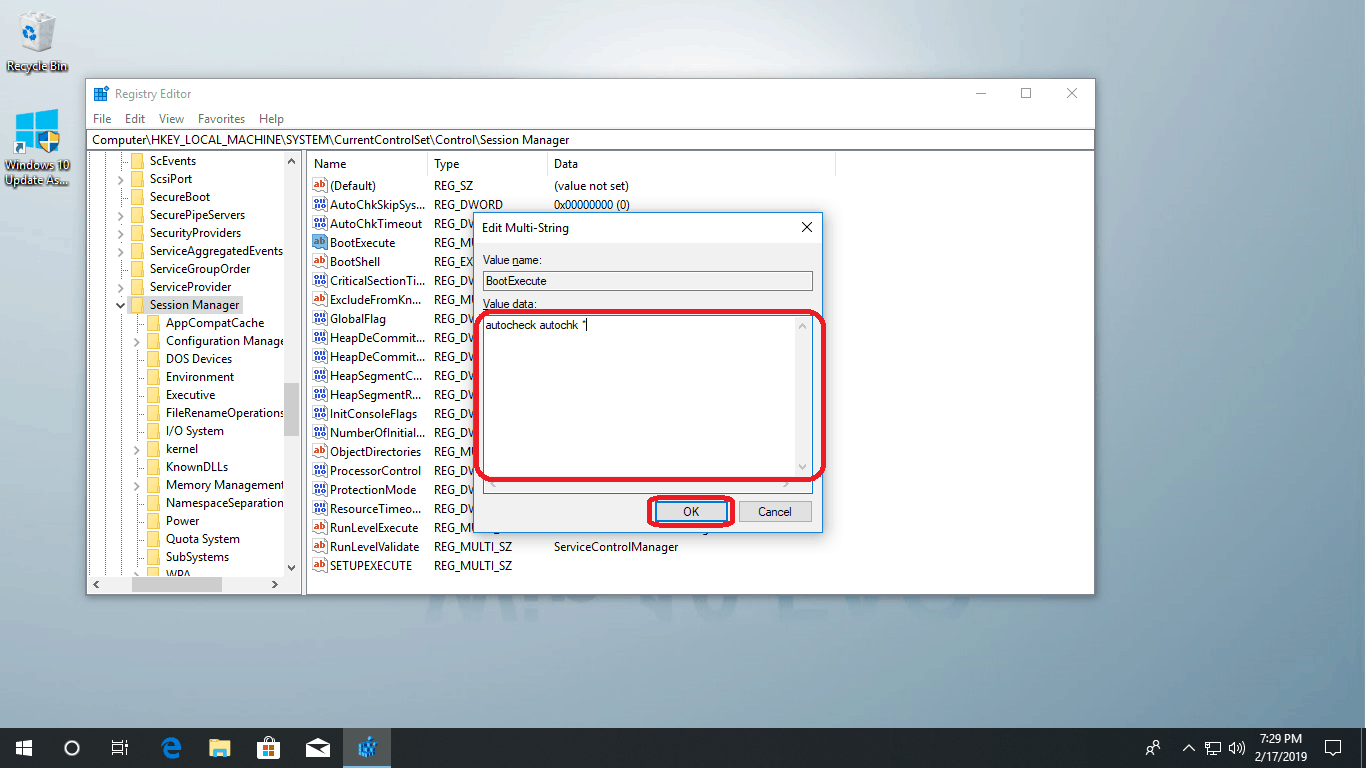The width and height of the screenshot is (1366, 768).
Task: Open the Mail app from the taskbar
Action: click(x=318, y=747)
